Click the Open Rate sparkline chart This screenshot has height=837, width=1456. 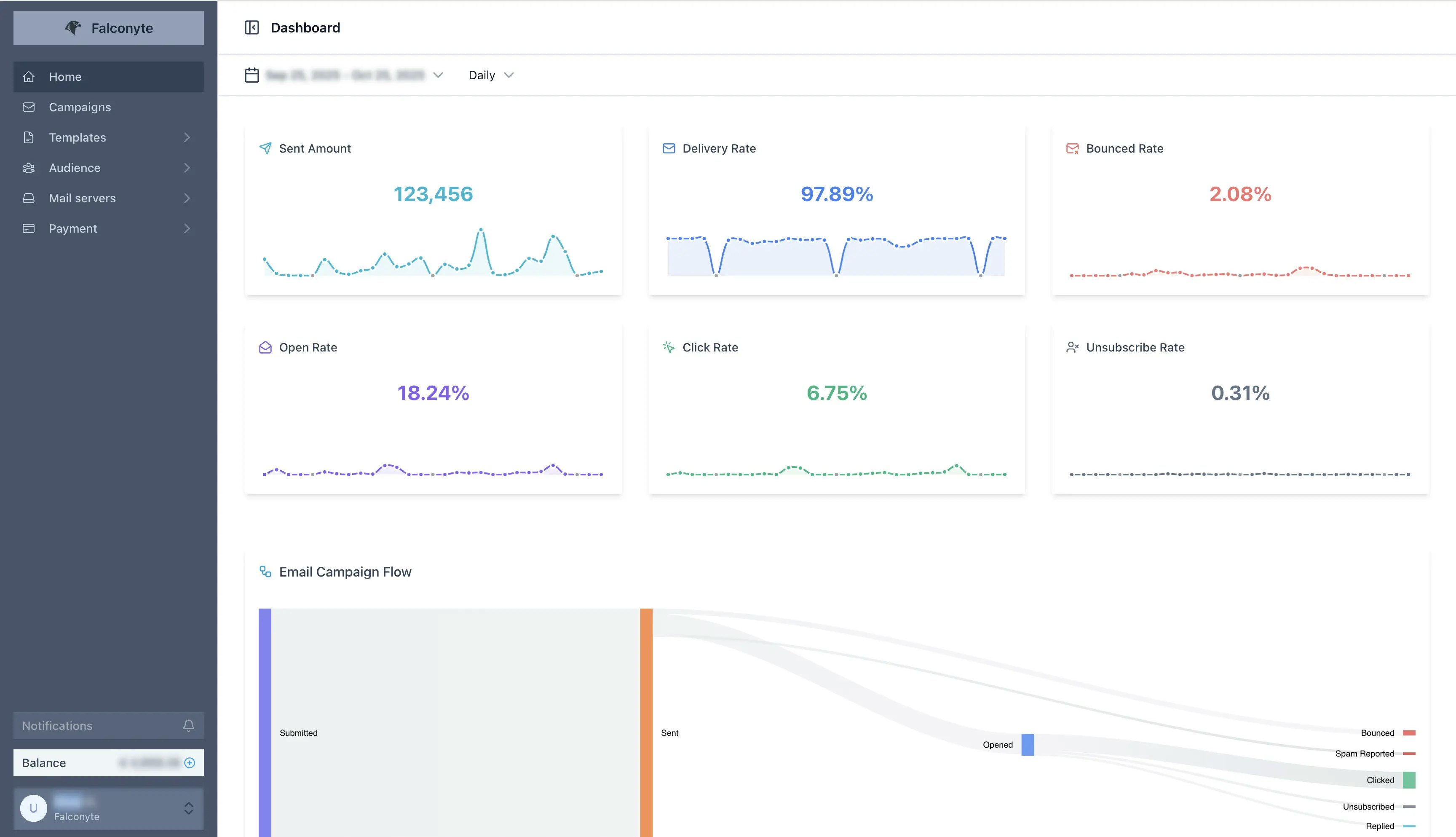point(433,469)
